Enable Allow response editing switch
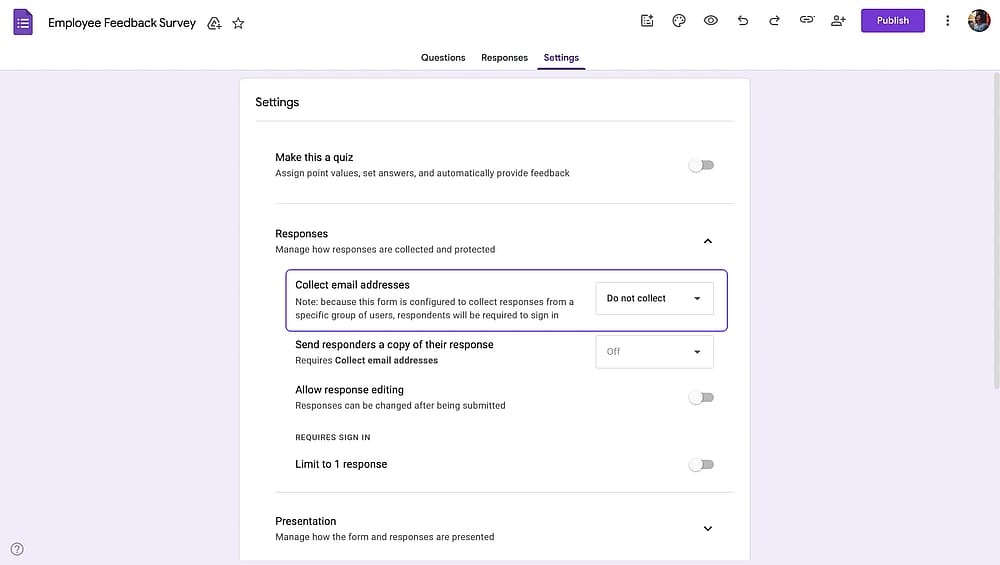The height and width of the screenshot is (565, 1000). click(701, 397)
